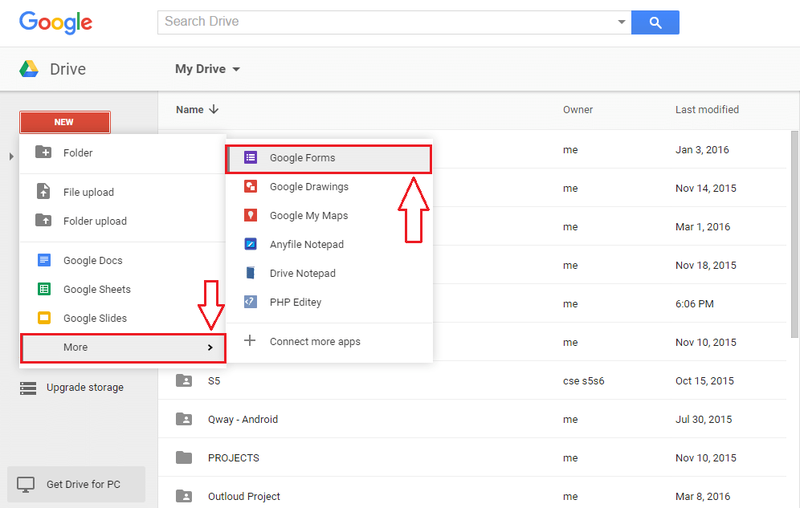Choose File upload menu entry

tap(122, 192)
